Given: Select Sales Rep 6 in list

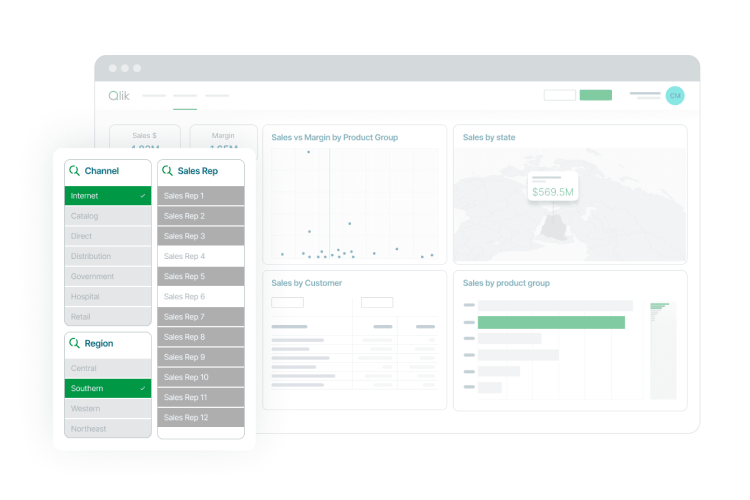Looking at the screenshot, I should click(x=200, y=297).
